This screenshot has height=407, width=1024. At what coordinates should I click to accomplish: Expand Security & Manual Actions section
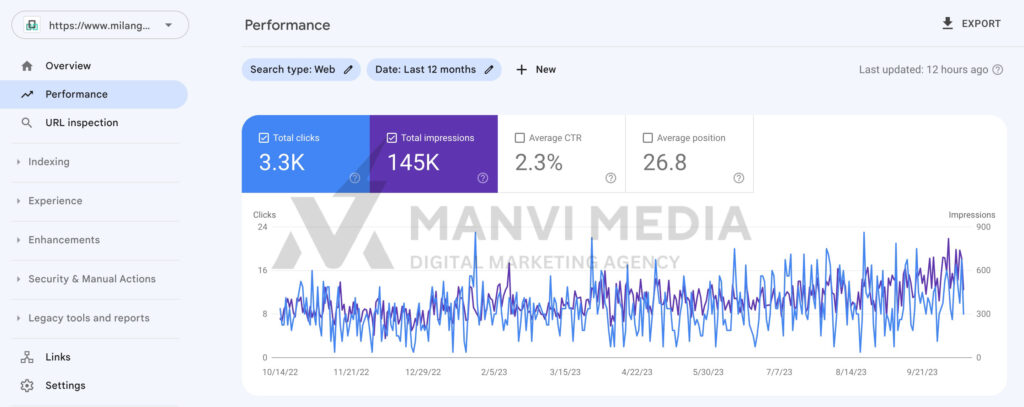(93, 279)
